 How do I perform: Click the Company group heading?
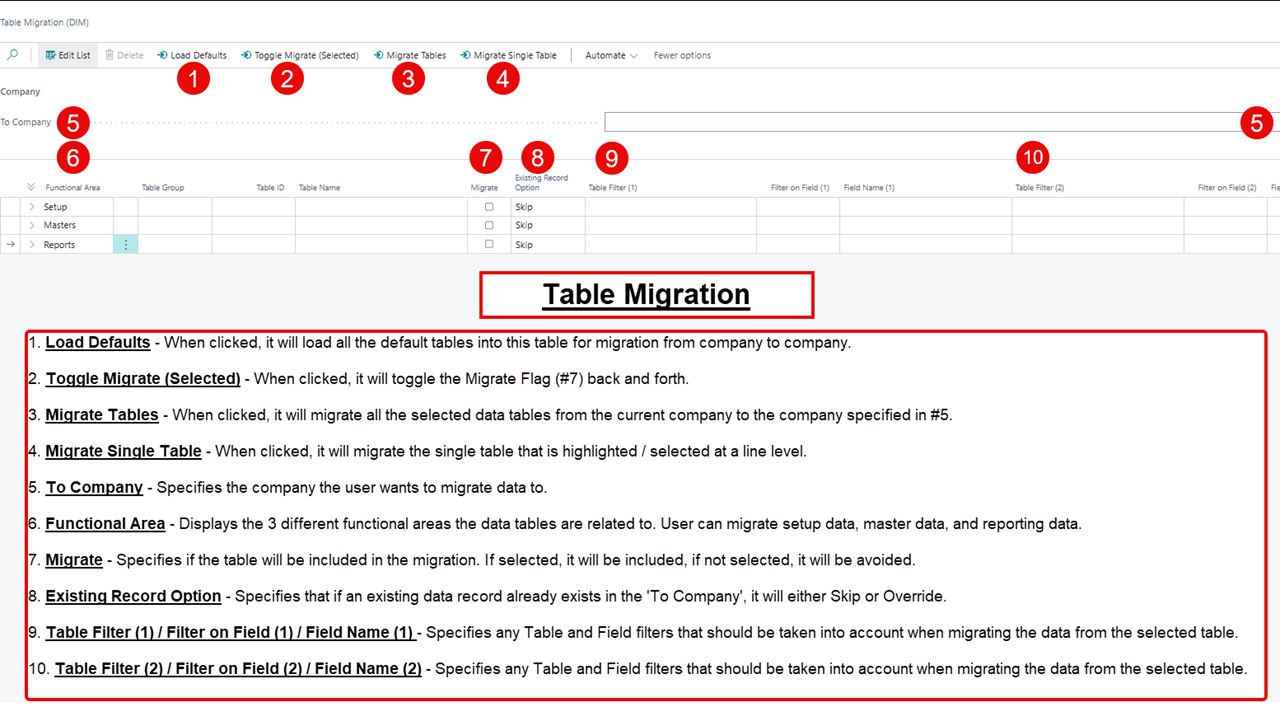(20, 92)
